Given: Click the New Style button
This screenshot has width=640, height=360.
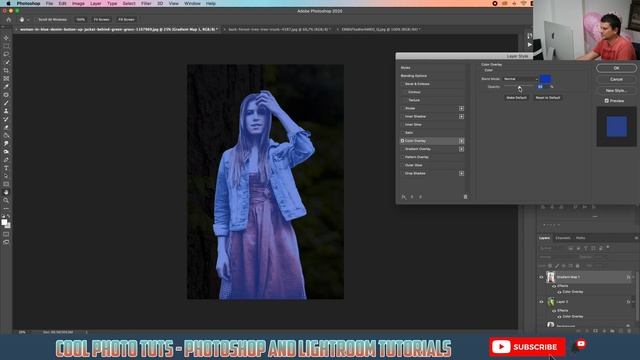Looking at the screenshot, I should (x=616, y=91).
